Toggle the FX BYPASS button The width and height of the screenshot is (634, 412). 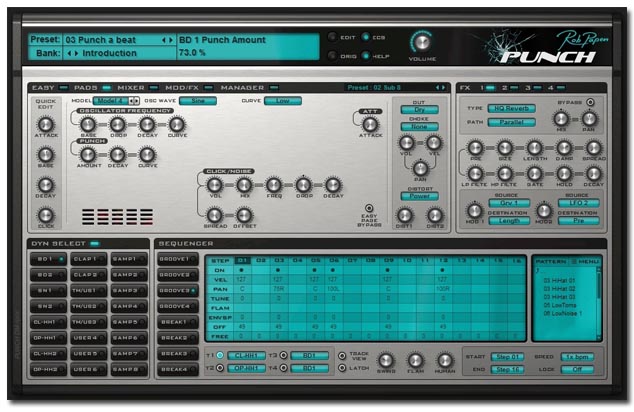pyautogui.click(x=590, y=102)
